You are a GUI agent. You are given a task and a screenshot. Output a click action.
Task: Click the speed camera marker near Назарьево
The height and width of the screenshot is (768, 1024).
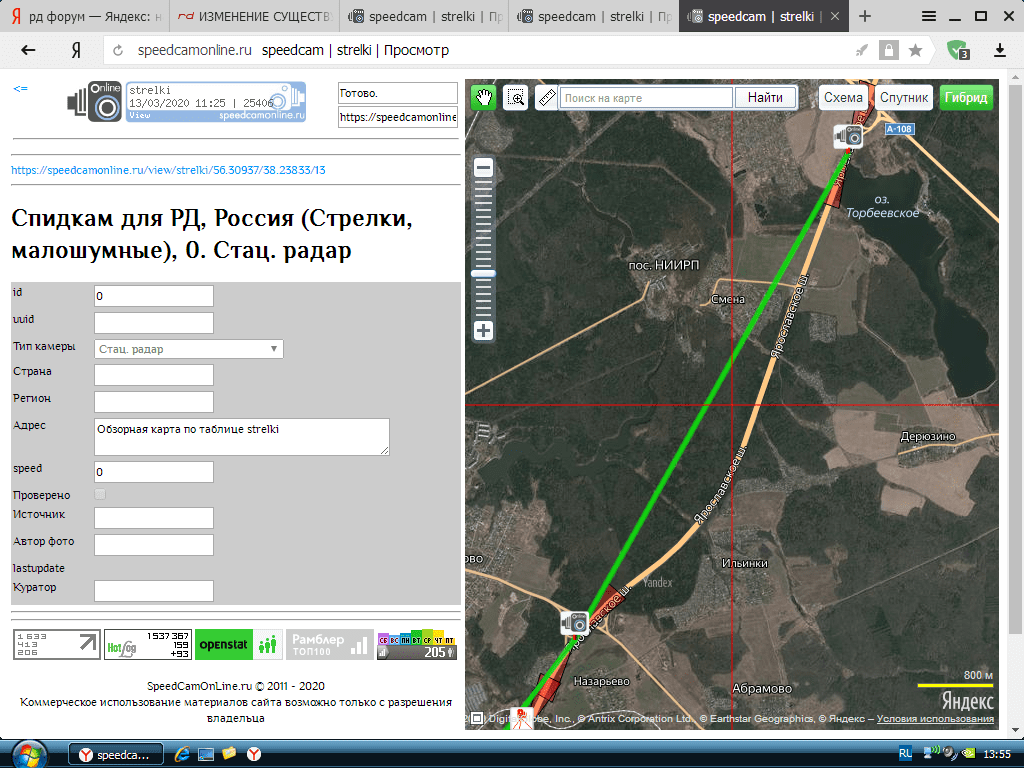tap(574, 623)
